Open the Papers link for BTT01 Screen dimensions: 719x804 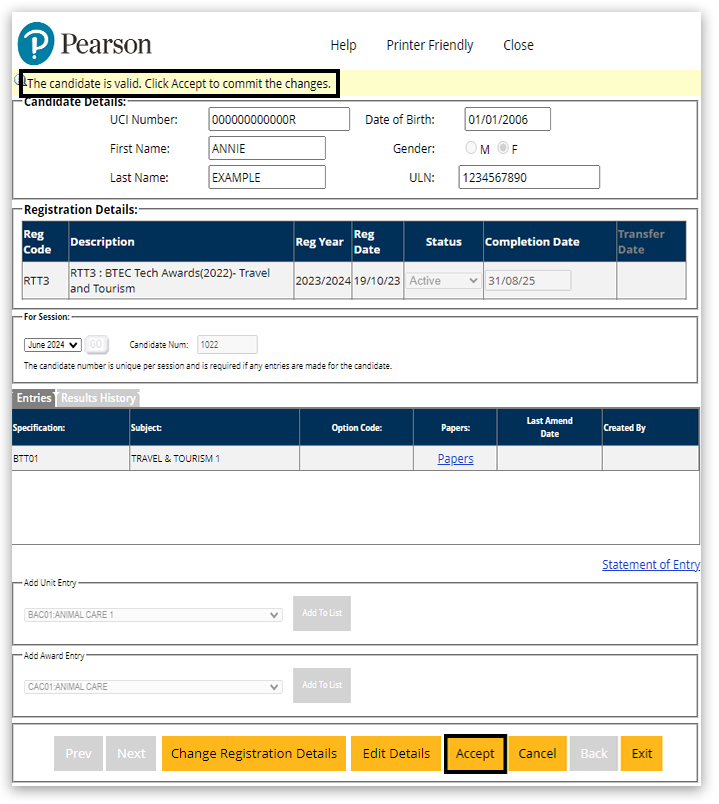pos(455,459)
